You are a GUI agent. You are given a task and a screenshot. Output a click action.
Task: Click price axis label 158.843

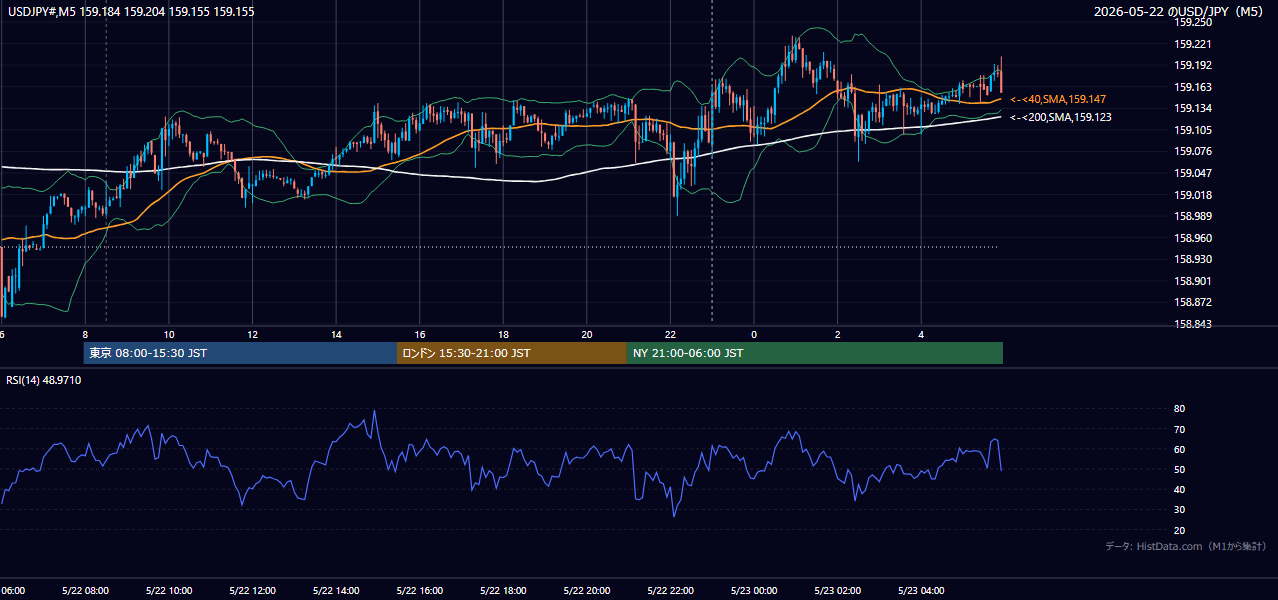1193,324
